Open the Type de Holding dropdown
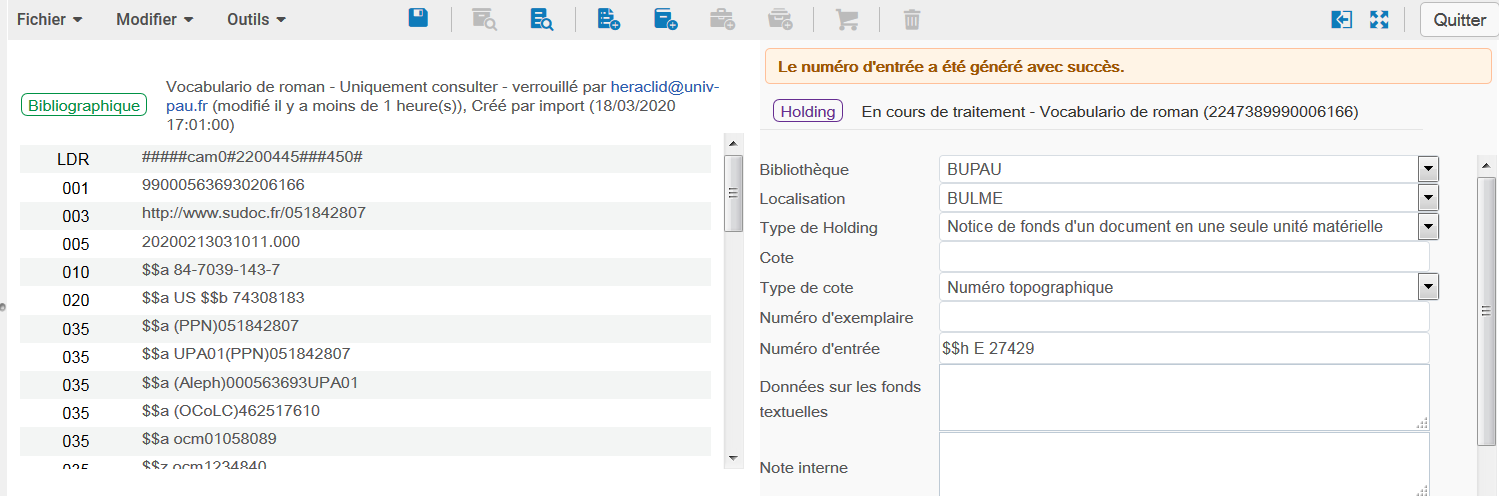This screenshot has width=1499, height=496. click(x=1428, y=227)
